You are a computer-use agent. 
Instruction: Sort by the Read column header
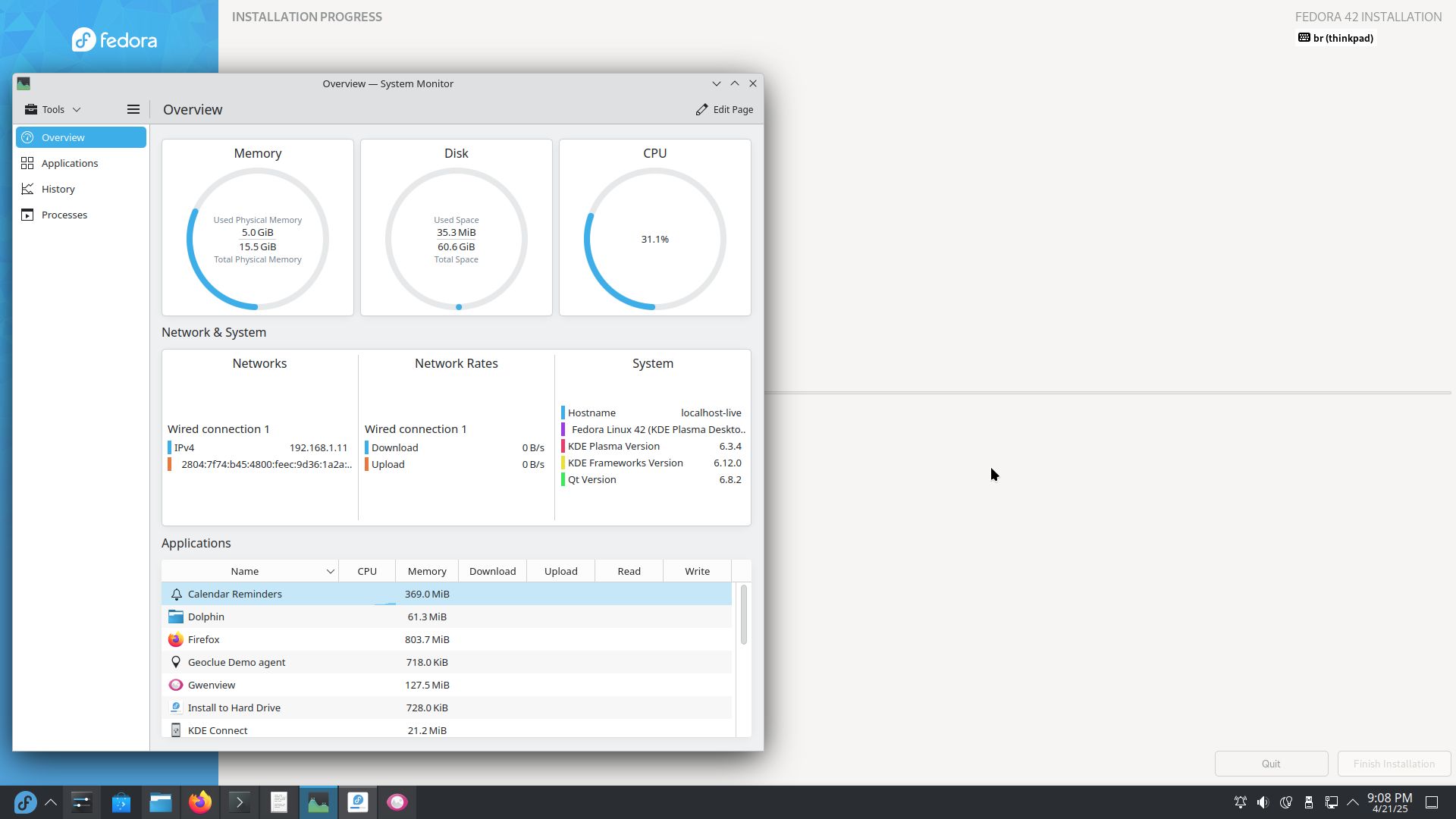(x=629, y=571)
